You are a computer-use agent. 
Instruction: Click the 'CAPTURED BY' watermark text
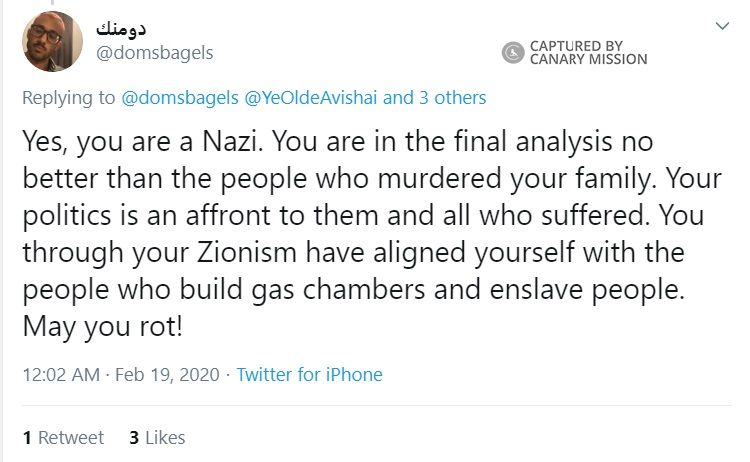[x=576, y=46]
